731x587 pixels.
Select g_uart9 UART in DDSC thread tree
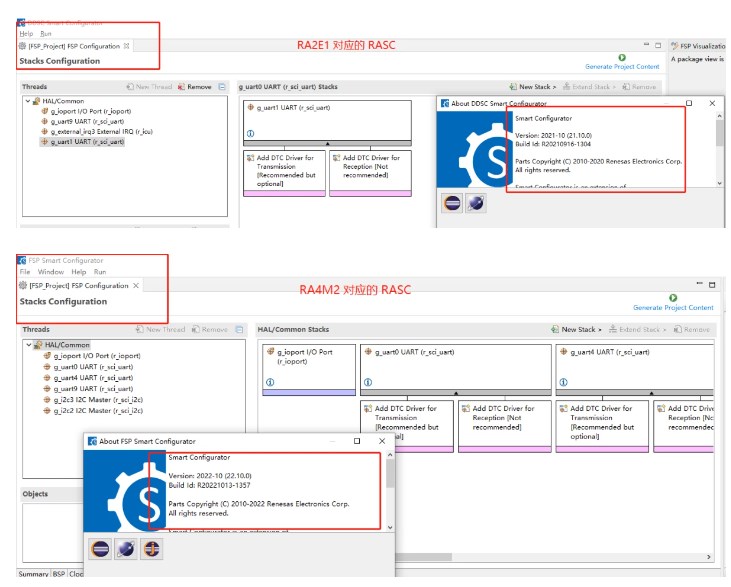[83, 121]
